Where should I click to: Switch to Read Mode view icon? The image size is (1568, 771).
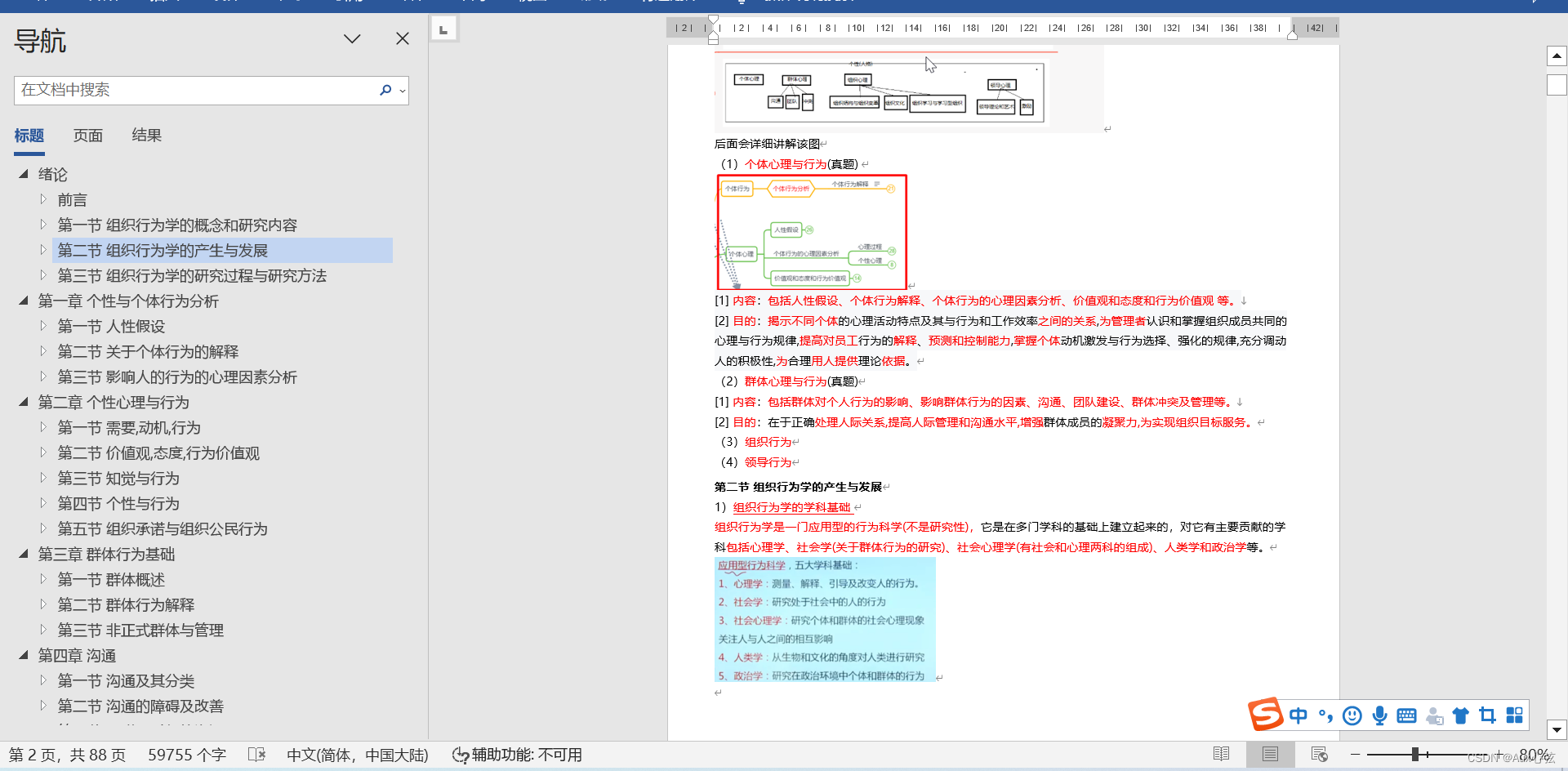(1222, 754)
